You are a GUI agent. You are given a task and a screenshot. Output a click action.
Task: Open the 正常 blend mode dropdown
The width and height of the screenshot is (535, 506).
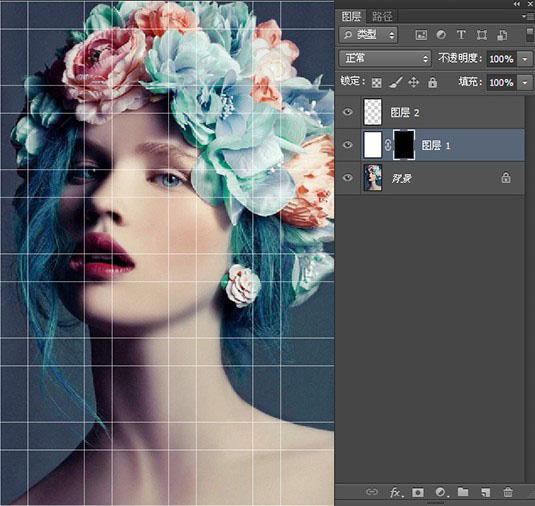(385, 59)
